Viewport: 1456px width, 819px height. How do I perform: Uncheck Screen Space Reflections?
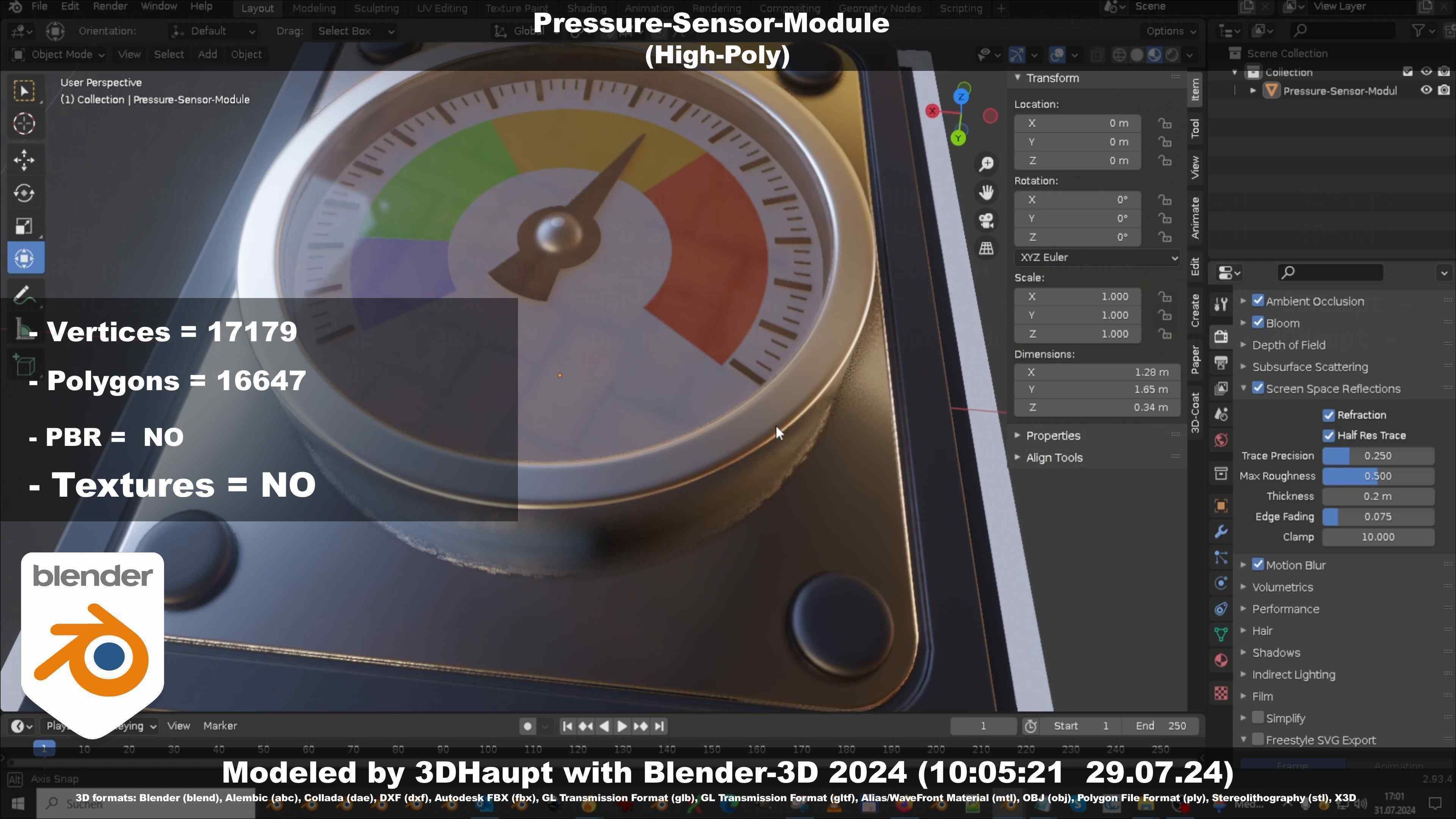point(1258,388)
